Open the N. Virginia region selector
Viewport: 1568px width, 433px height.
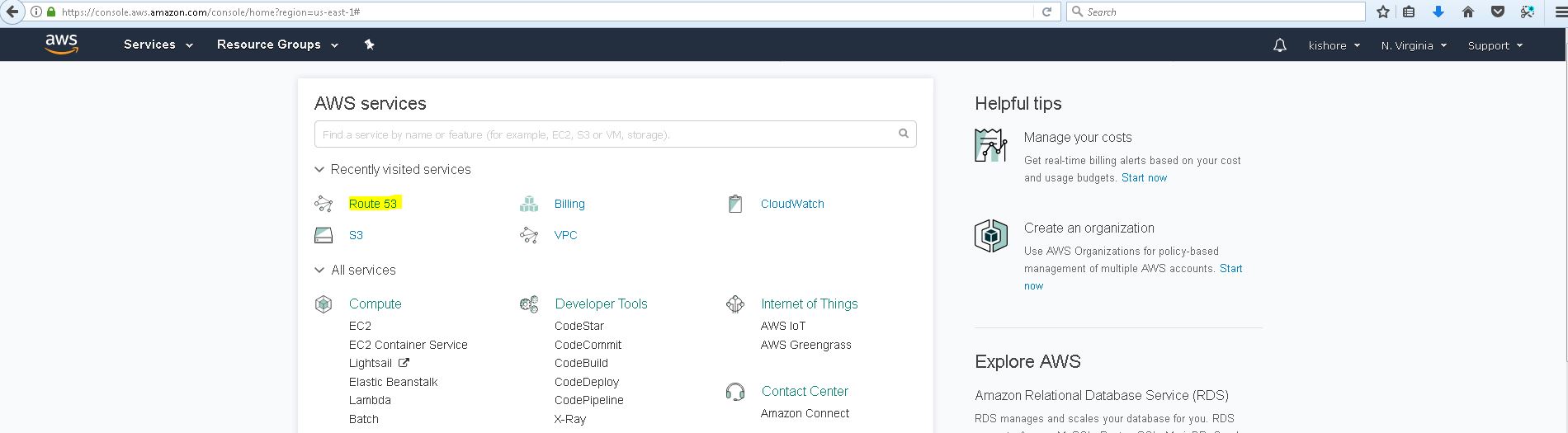[1414, 45]
